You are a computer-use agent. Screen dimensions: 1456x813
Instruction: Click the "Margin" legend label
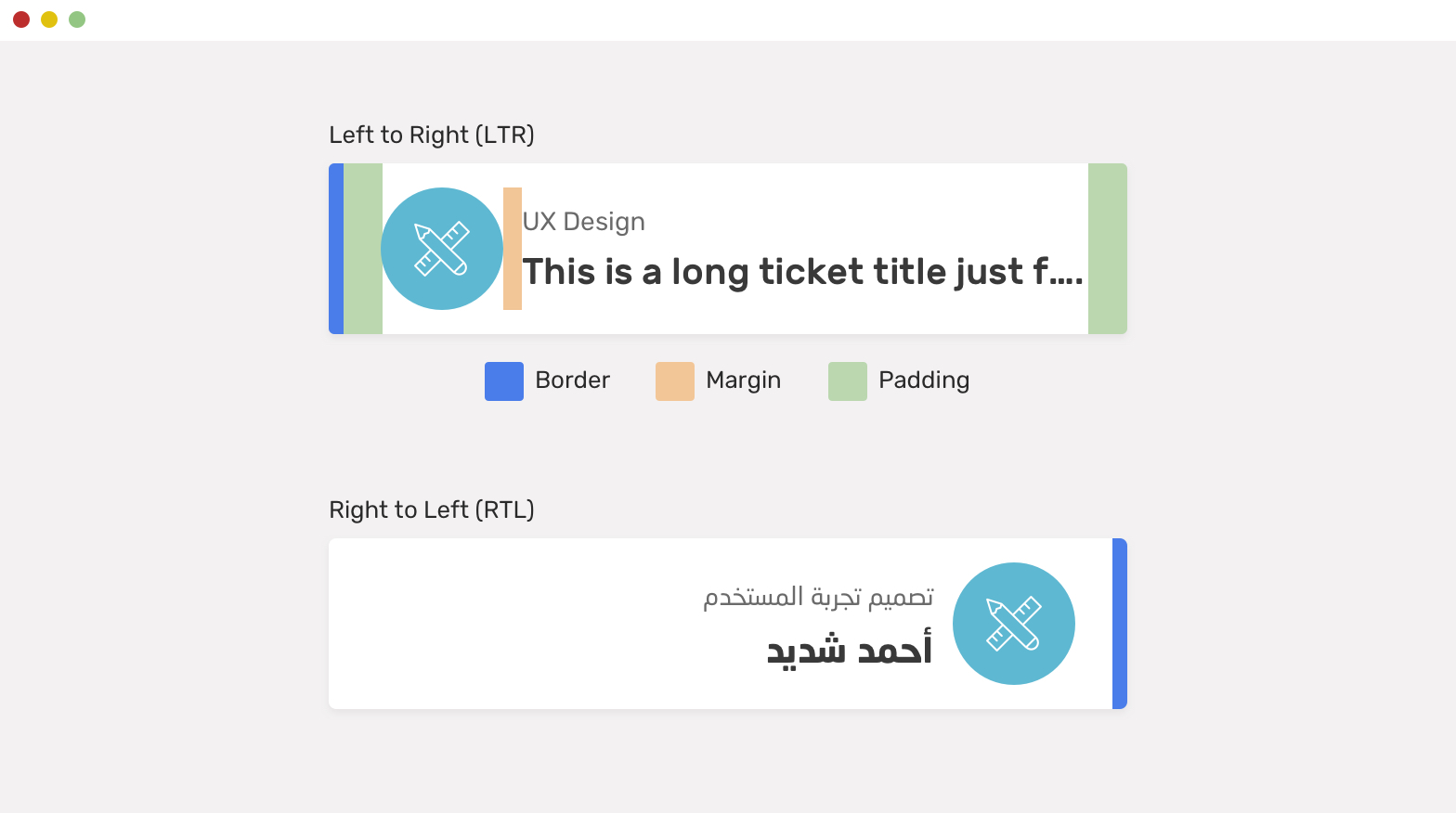(x=743, y=381)
